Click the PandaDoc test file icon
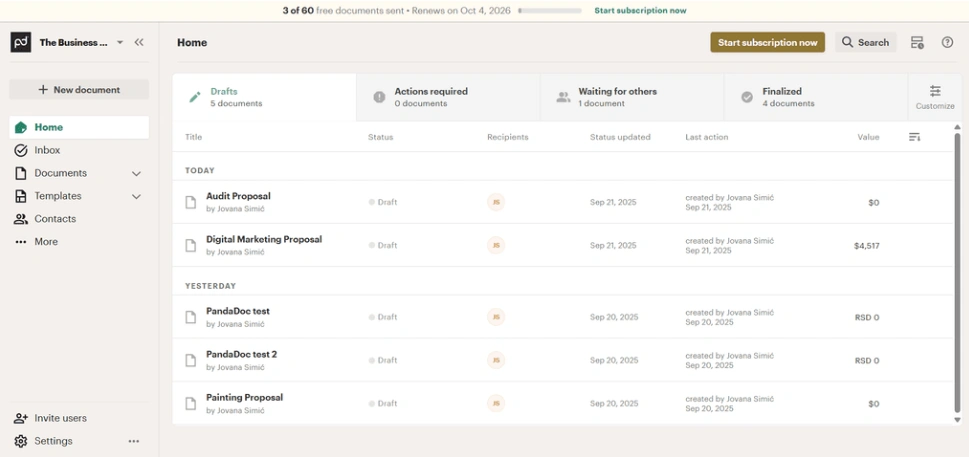969x457 pixels. tap(191, 317)
